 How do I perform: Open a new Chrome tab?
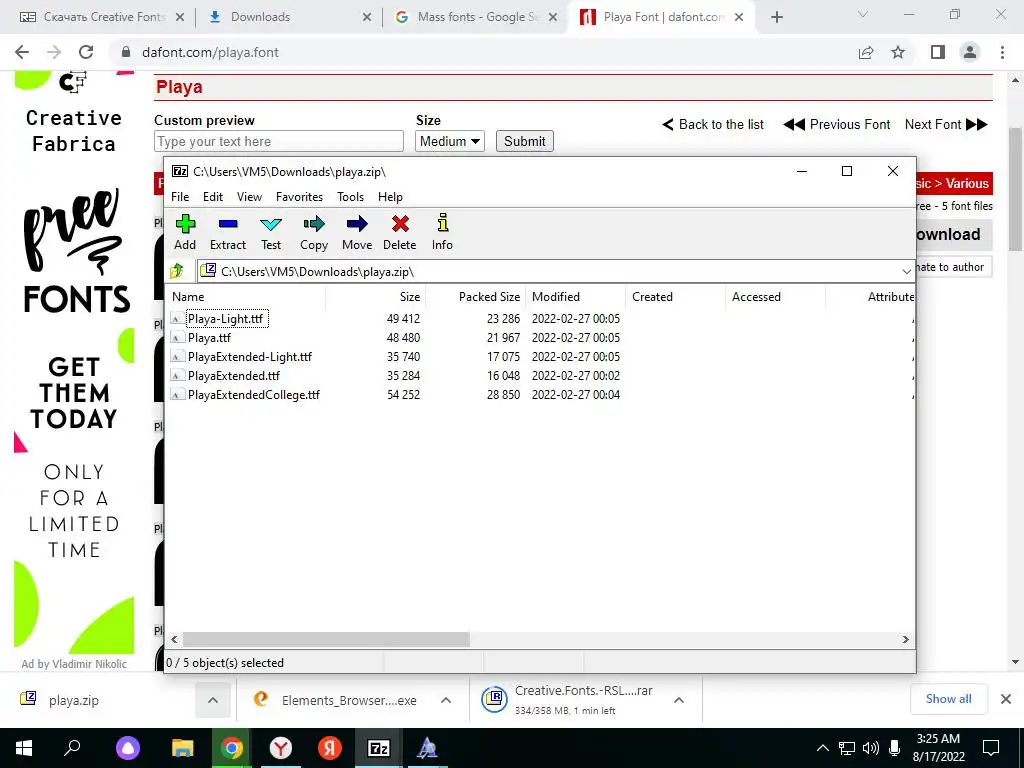click(776, 17)
